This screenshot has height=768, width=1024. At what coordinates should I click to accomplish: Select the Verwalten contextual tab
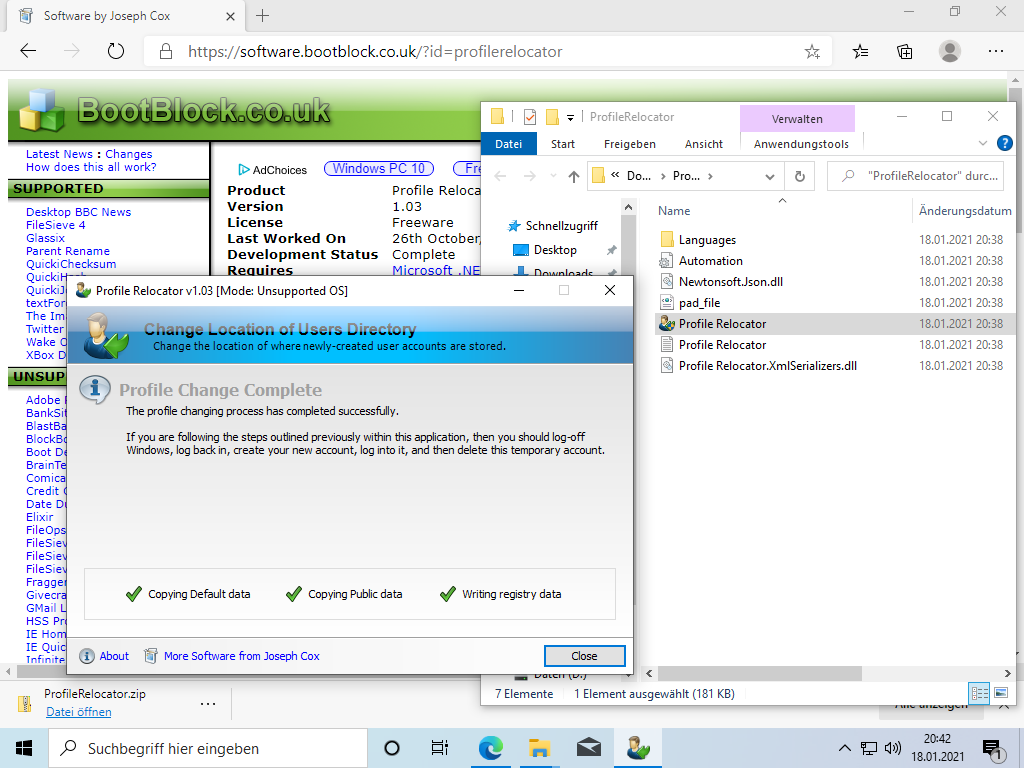(x=797, y=119)
